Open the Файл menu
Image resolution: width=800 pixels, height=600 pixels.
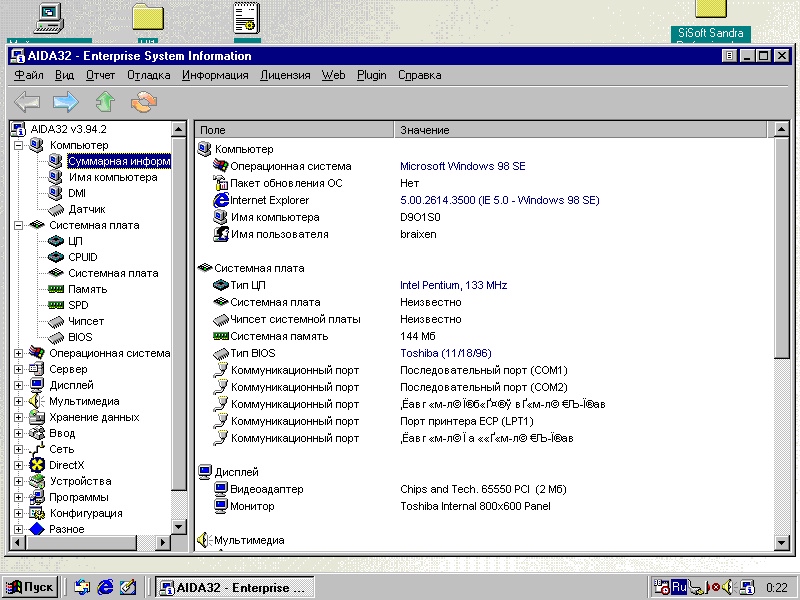click(29, 75)
